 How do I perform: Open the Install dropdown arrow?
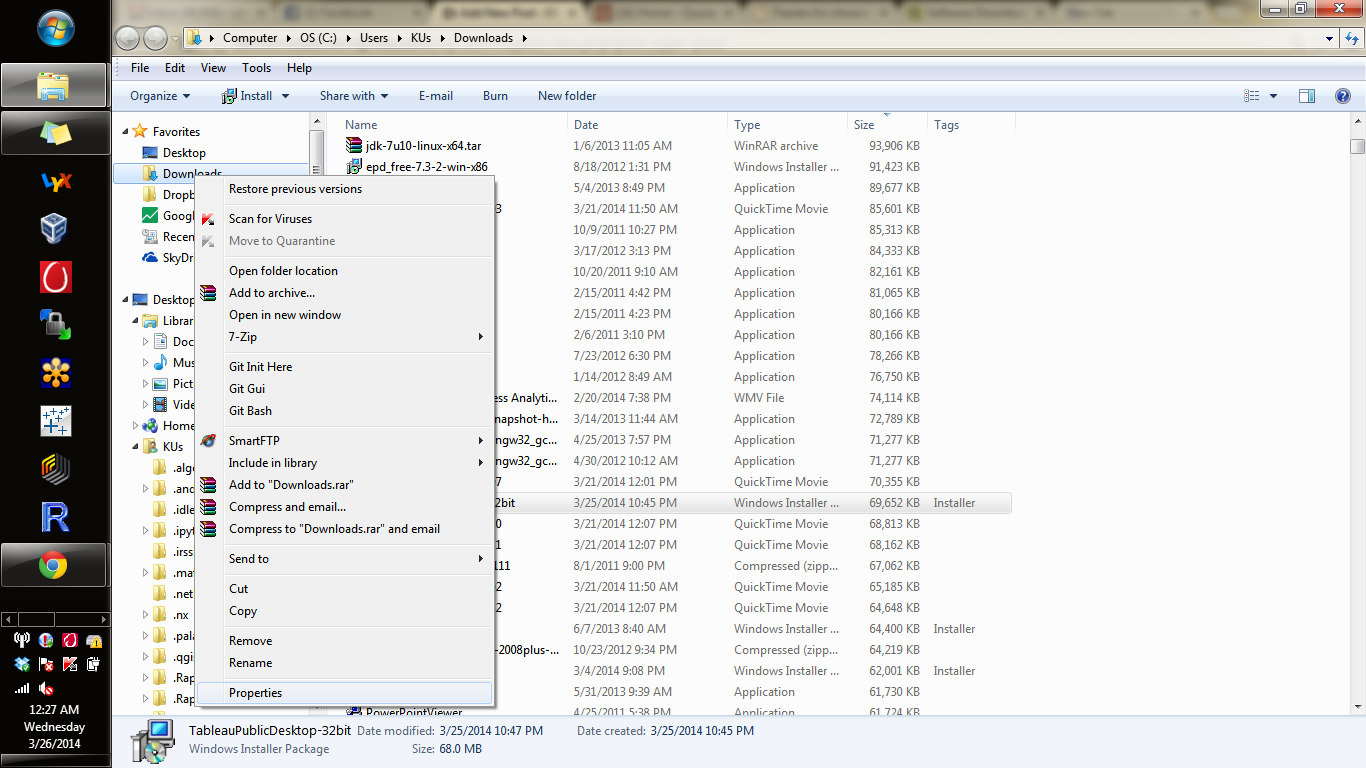click(x=283, y=95)
